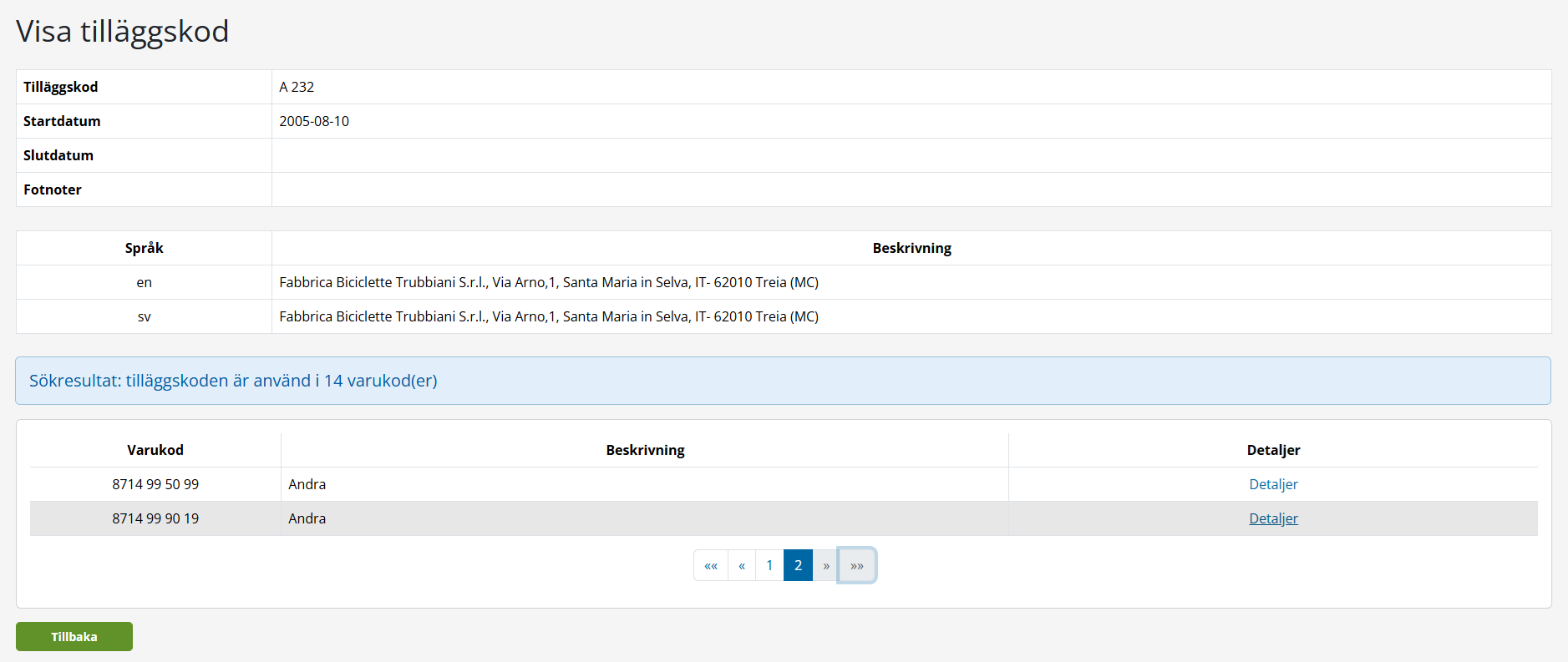This screenshot has height=662, width=1568.
Task: Select the active page 2 button
Action: point(798,566)
